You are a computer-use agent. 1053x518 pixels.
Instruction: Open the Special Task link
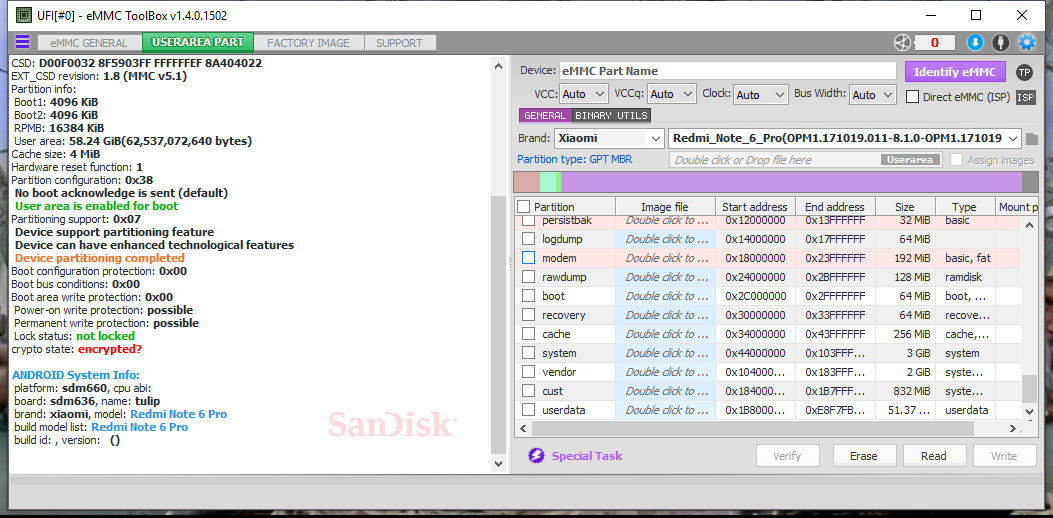pyautogui.click(x=587, y=456)
